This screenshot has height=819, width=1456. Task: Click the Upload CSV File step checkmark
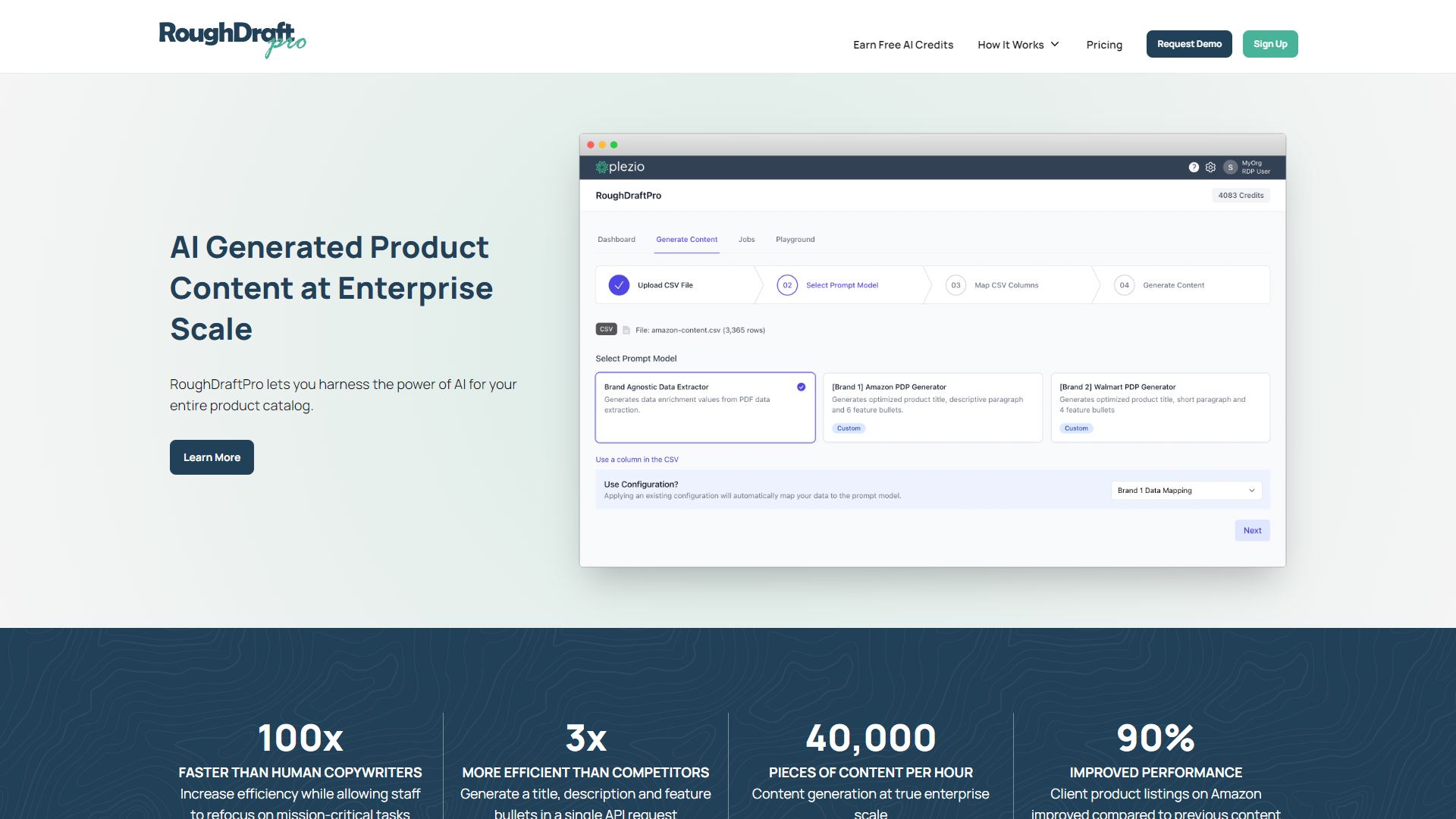(x=619, y=285)
